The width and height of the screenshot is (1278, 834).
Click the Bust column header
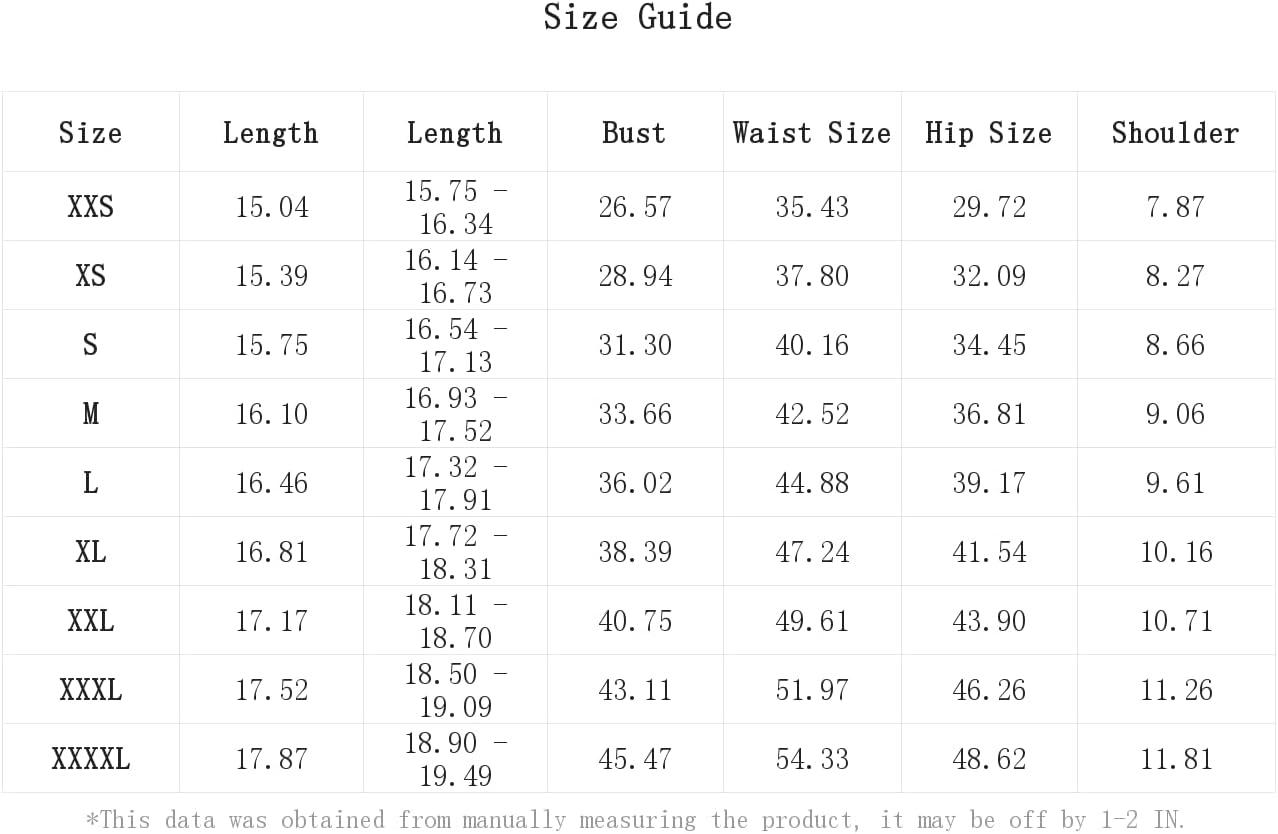(x=634, y=133)
